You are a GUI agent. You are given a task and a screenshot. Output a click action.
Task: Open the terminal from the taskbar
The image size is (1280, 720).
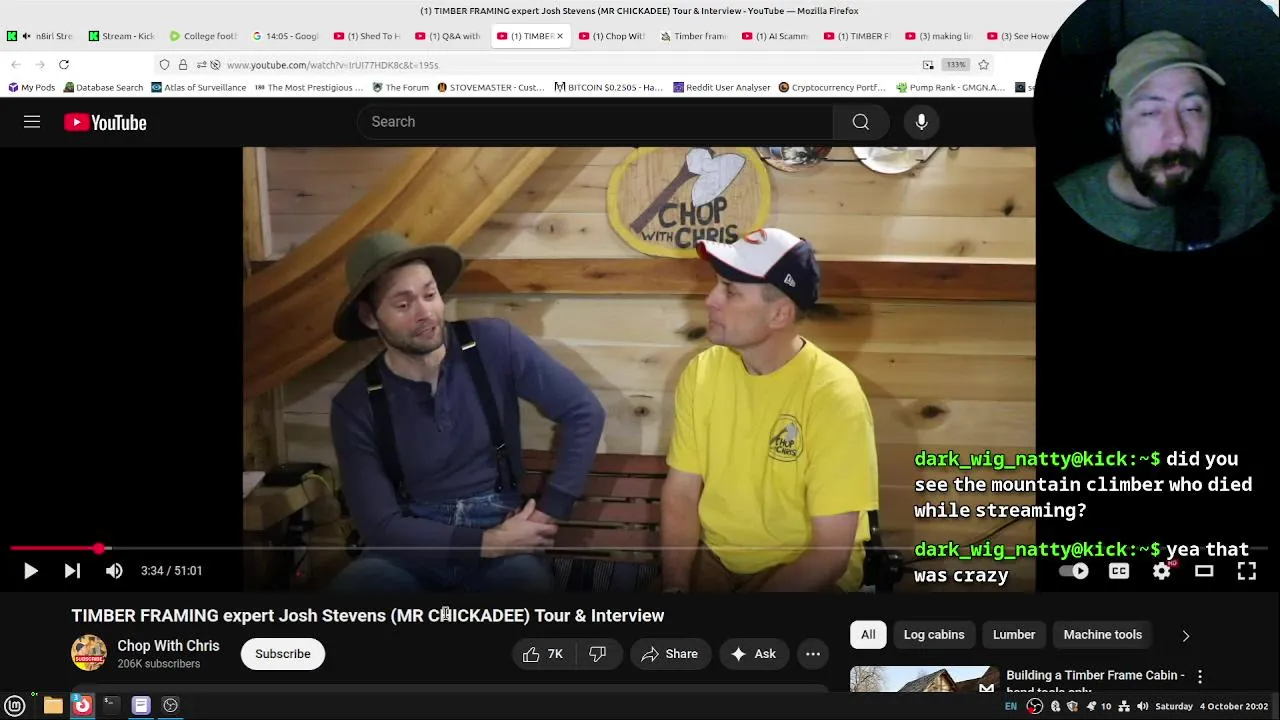tap(111, 706)
